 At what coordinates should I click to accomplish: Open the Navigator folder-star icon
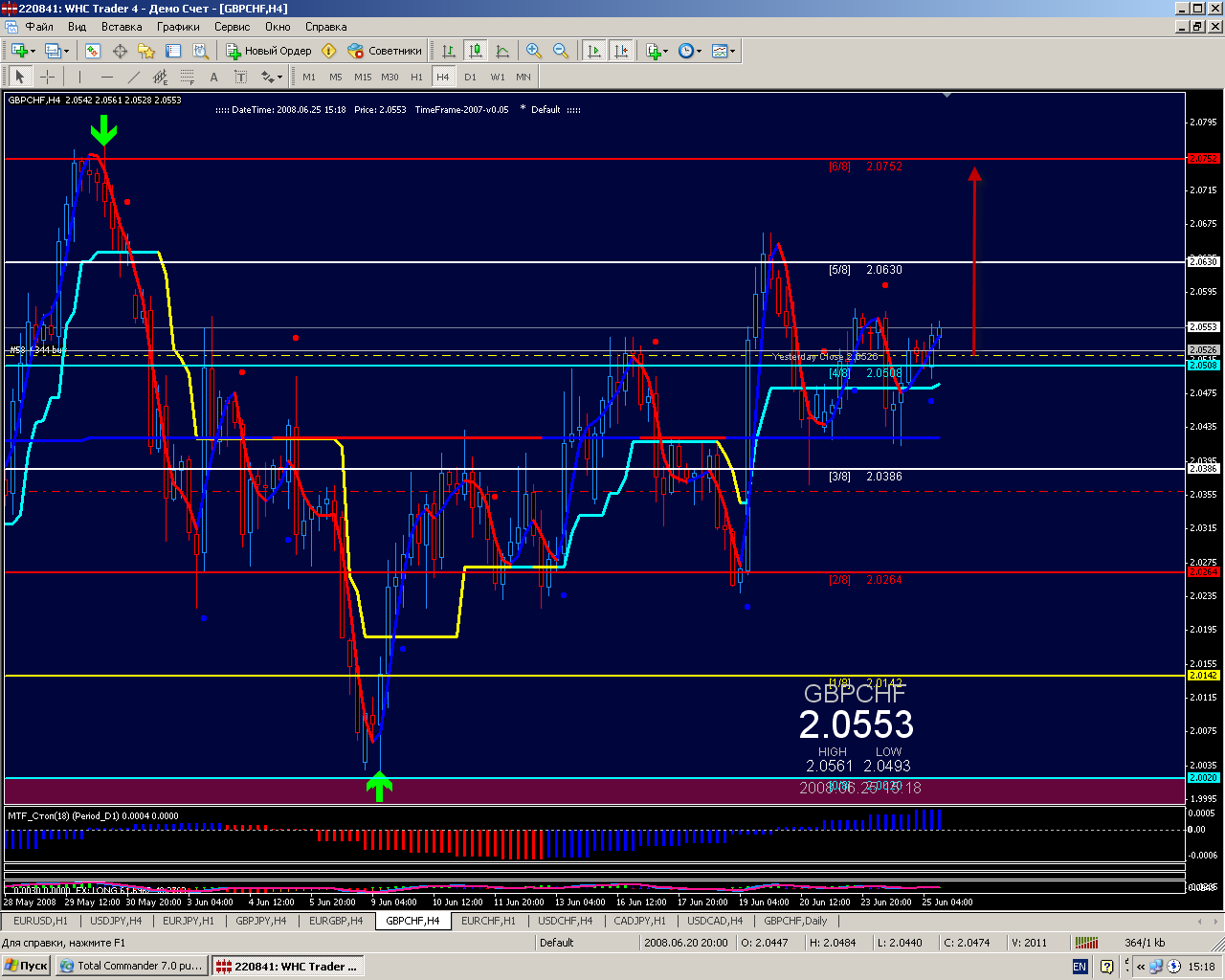[146, 51]
